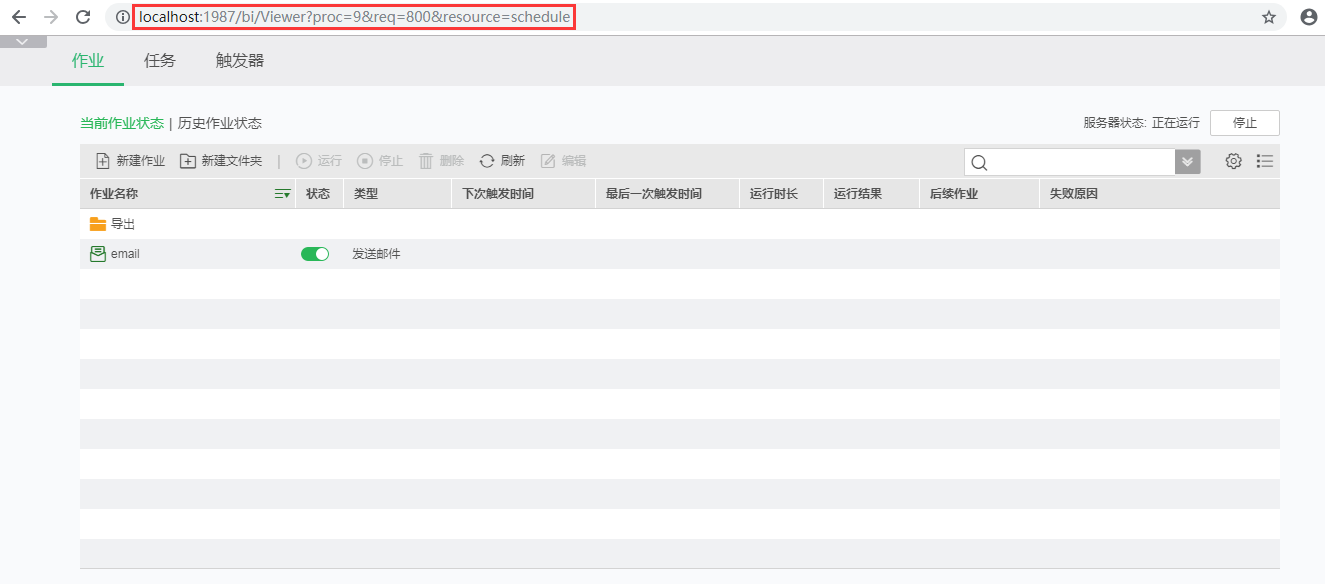The image size is (1325, 584).
Task: Expand the browser tab strip chevron
Action: coord(22,41)
